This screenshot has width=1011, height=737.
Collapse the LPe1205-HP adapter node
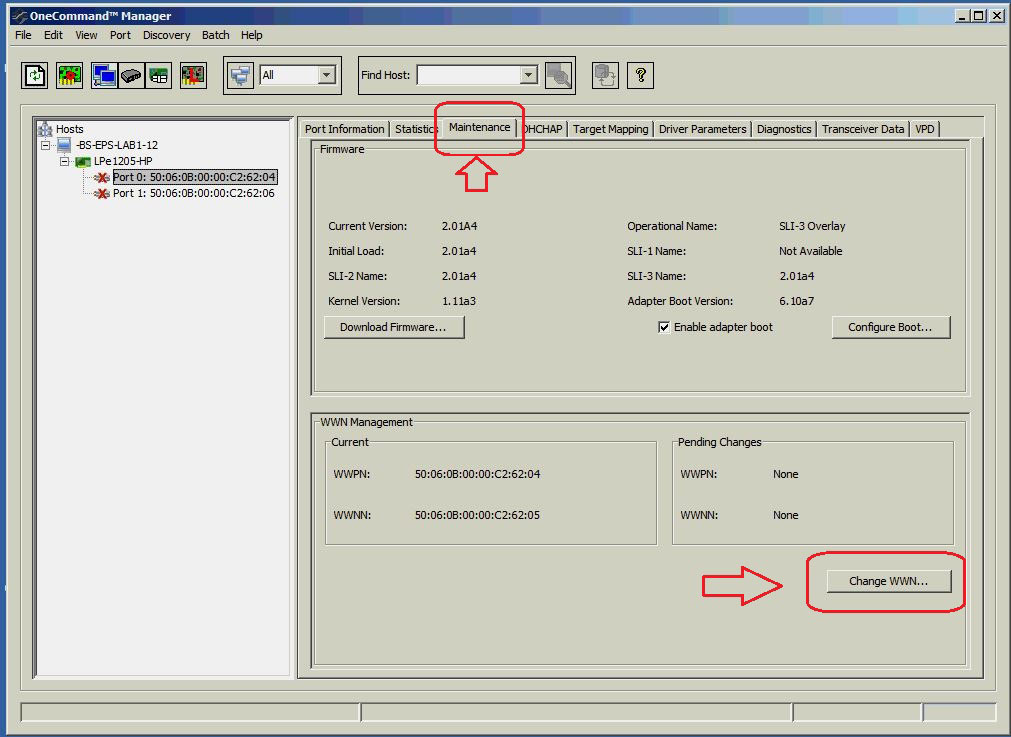(64, 161)
